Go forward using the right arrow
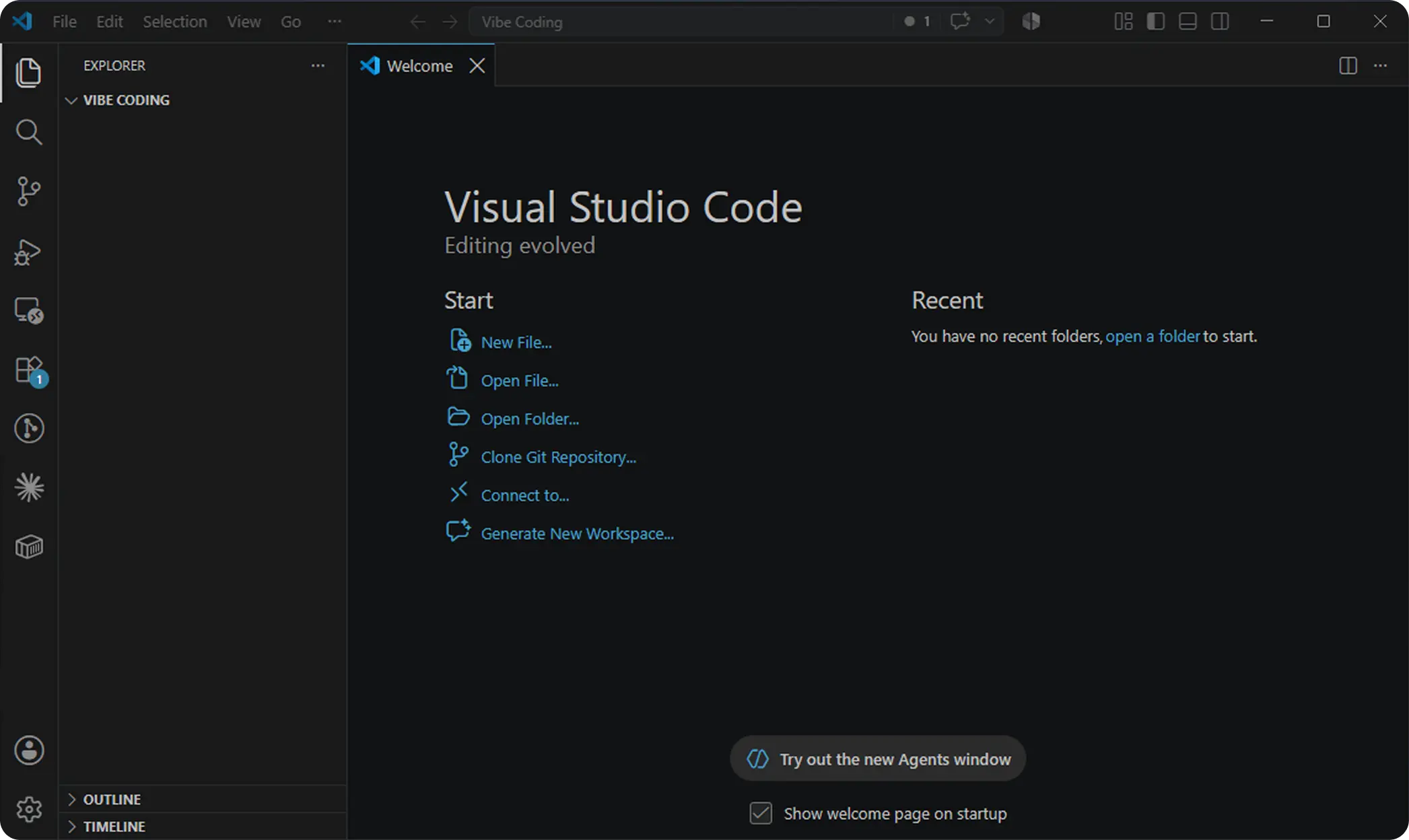Viewport: 1409px width, 840px height. (450, 22)
